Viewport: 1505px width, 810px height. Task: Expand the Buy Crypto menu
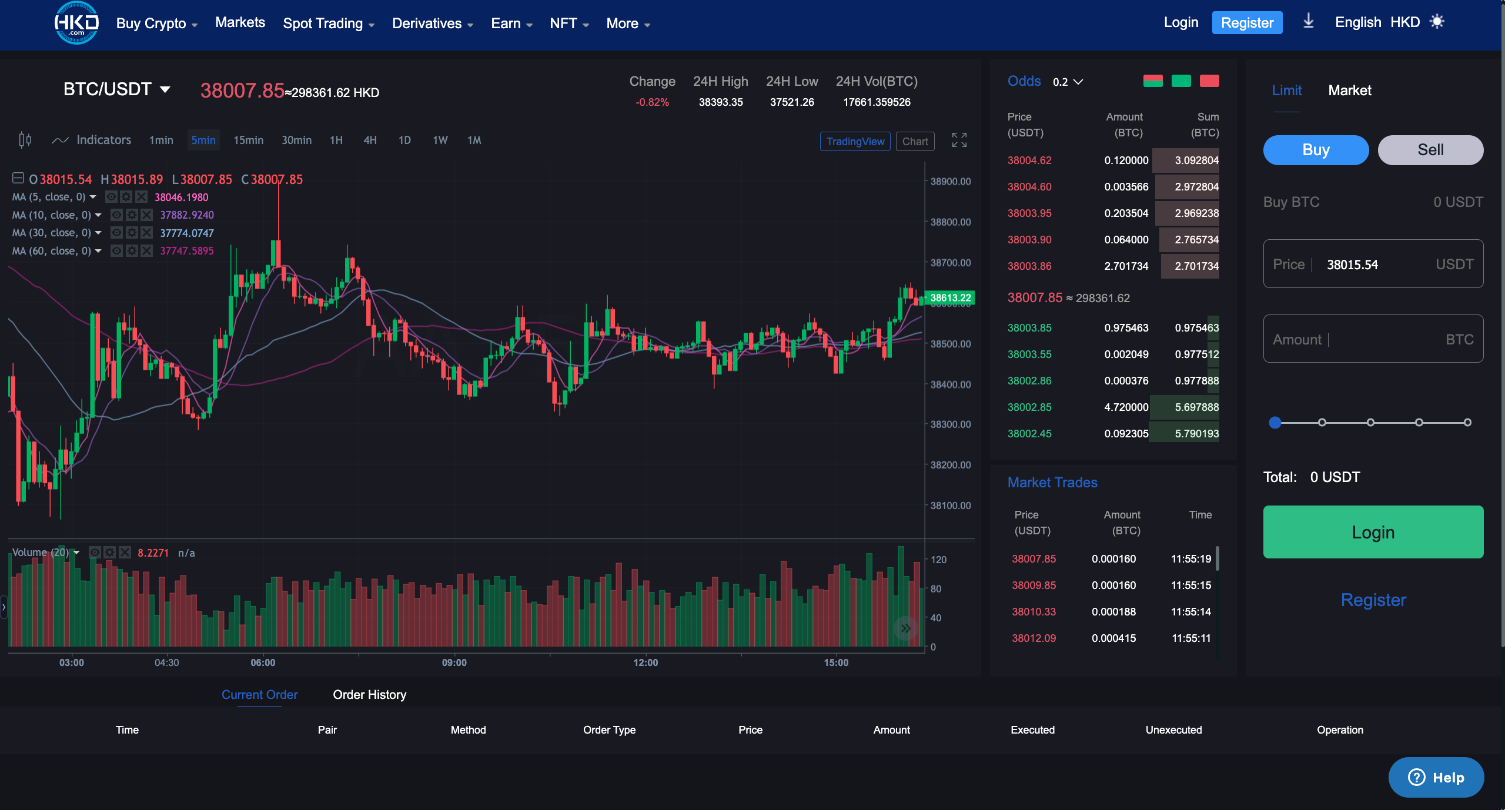coord(157,23)
